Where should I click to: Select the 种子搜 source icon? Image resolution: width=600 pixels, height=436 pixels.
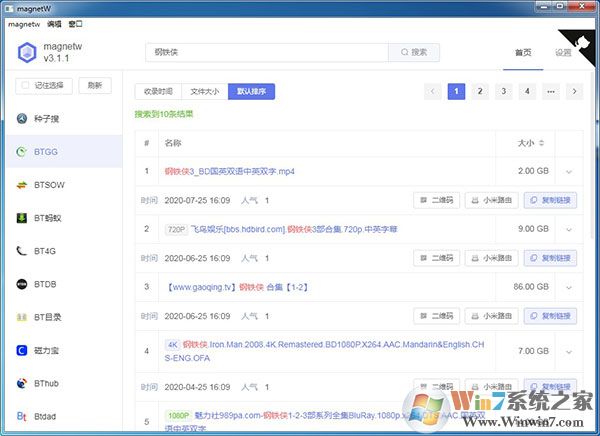click(x=22, y=119)
